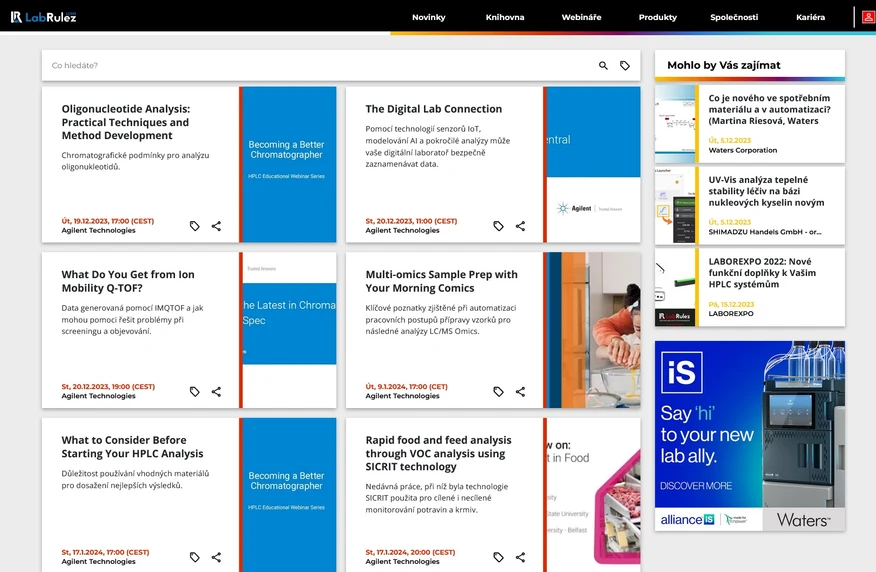Open Rapid food and feed analysis title

pyautogui.click(x=439, y=453)
